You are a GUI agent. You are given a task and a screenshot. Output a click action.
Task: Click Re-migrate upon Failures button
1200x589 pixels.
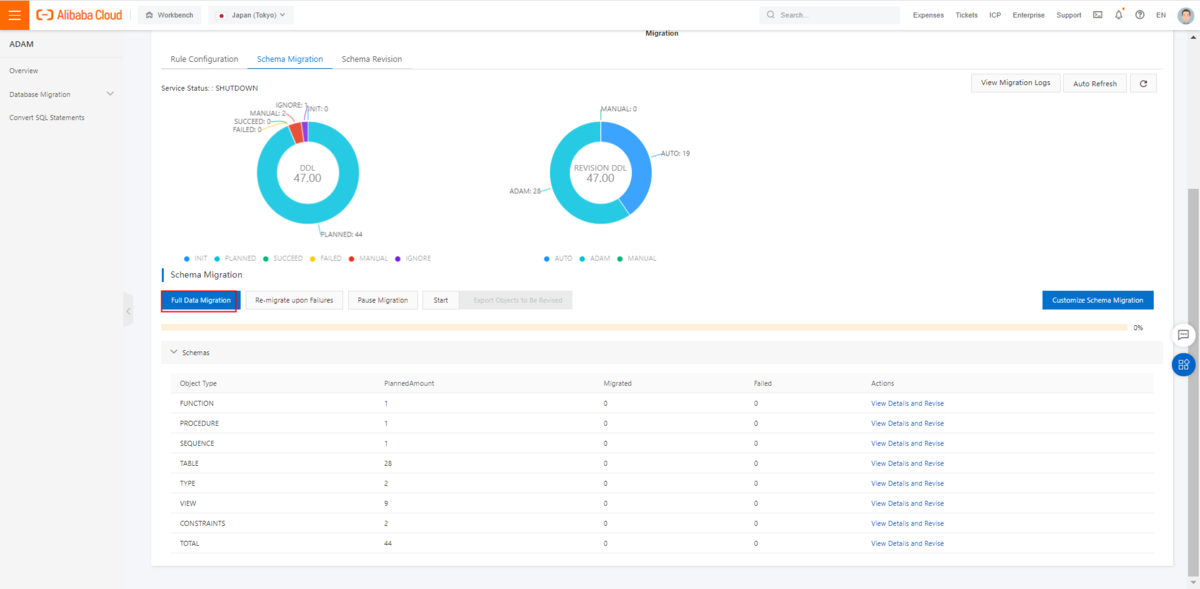[x=295, y=300]
